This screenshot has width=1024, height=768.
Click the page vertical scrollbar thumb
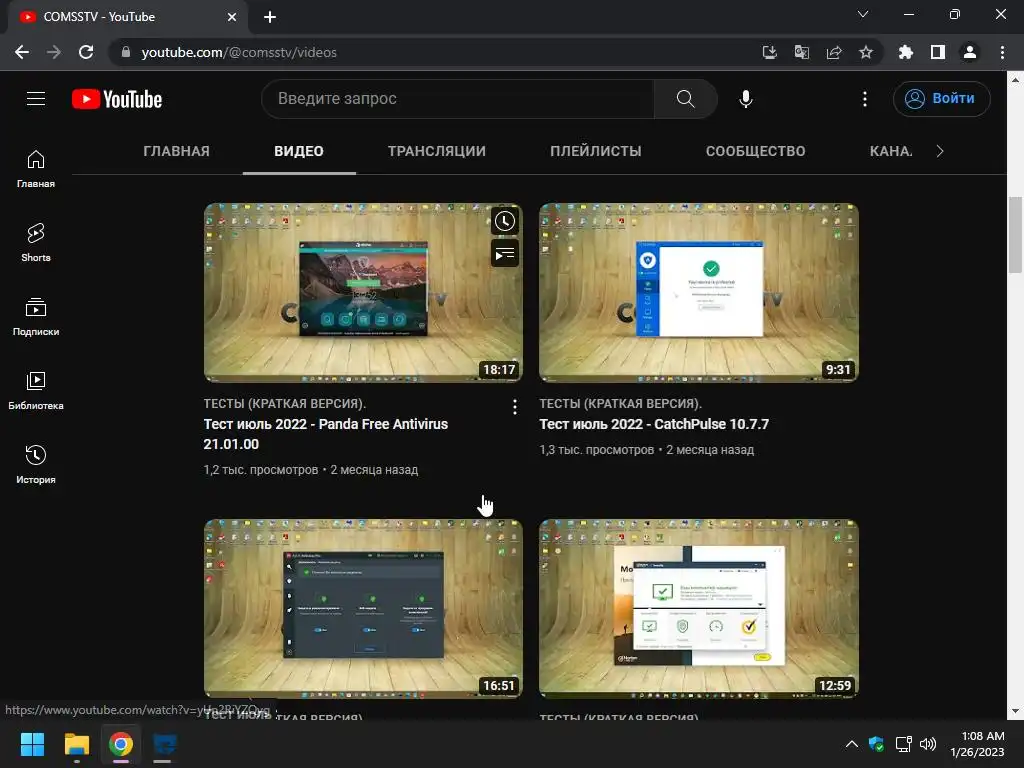click(1015, 234)
